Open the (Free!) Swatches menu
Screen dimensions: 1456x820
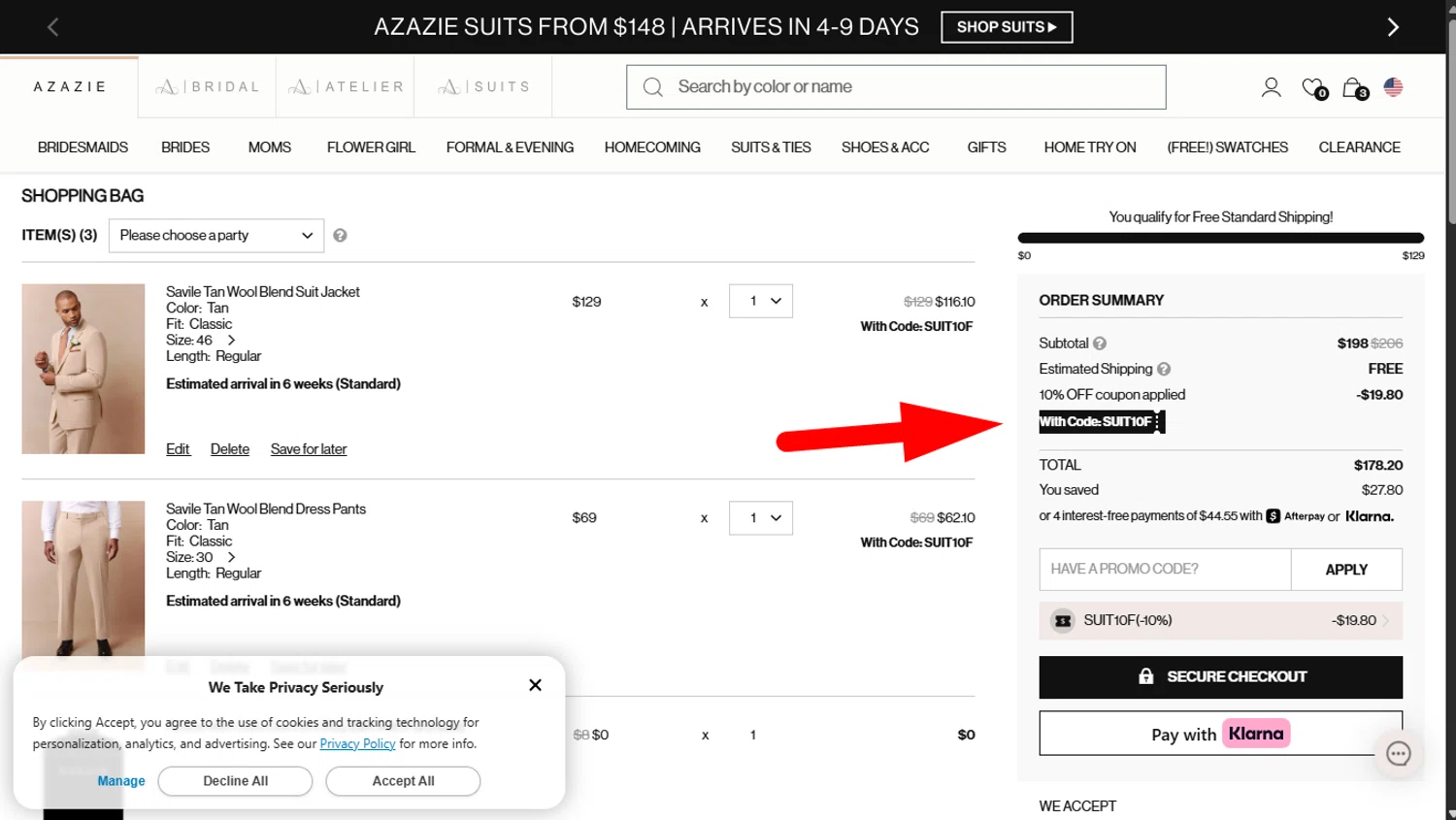coord(1227,148)
